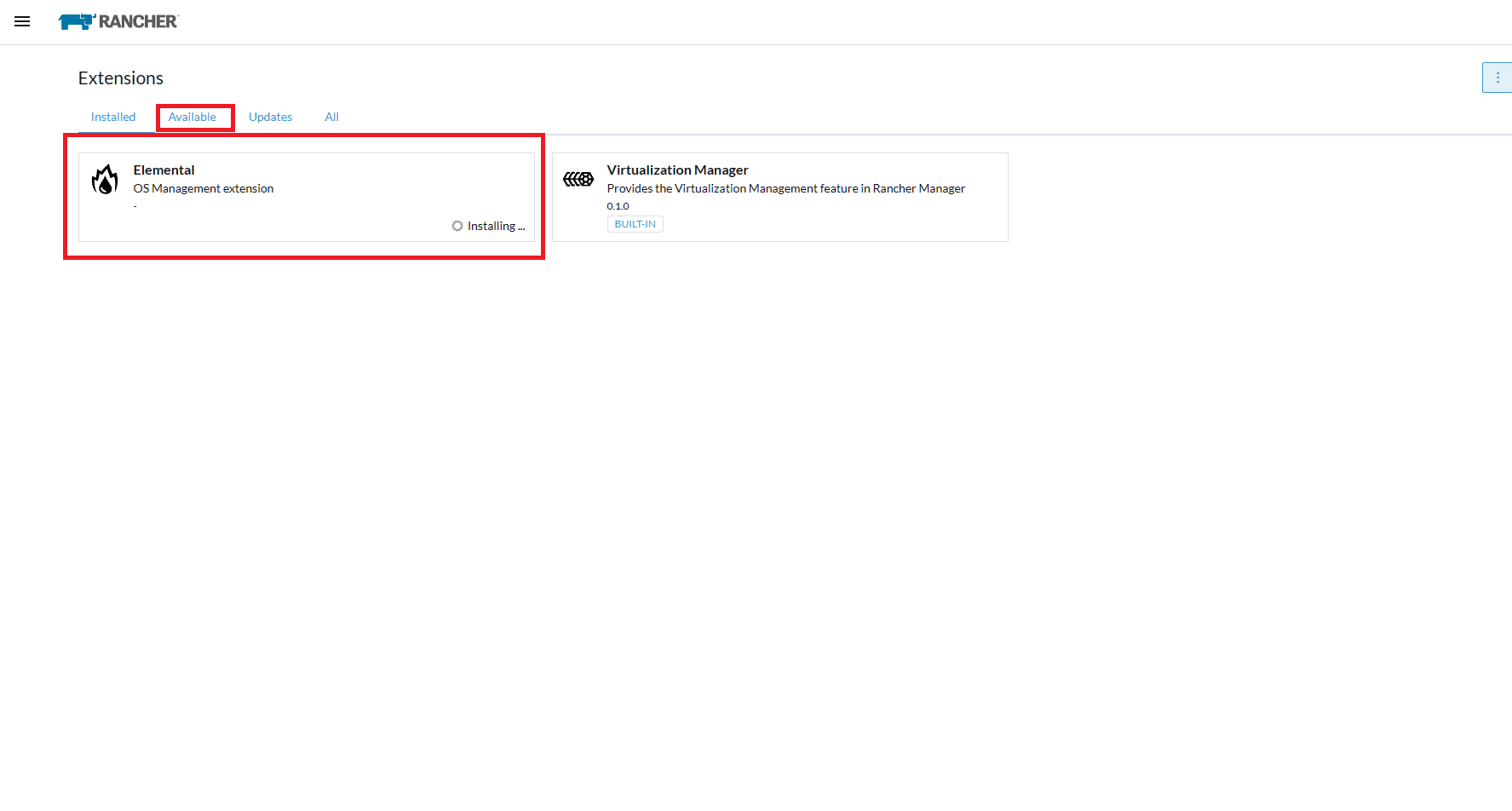The image size is (1512, 811).
Task: Switch to the Installed tab
Action: tap(113, 117)
